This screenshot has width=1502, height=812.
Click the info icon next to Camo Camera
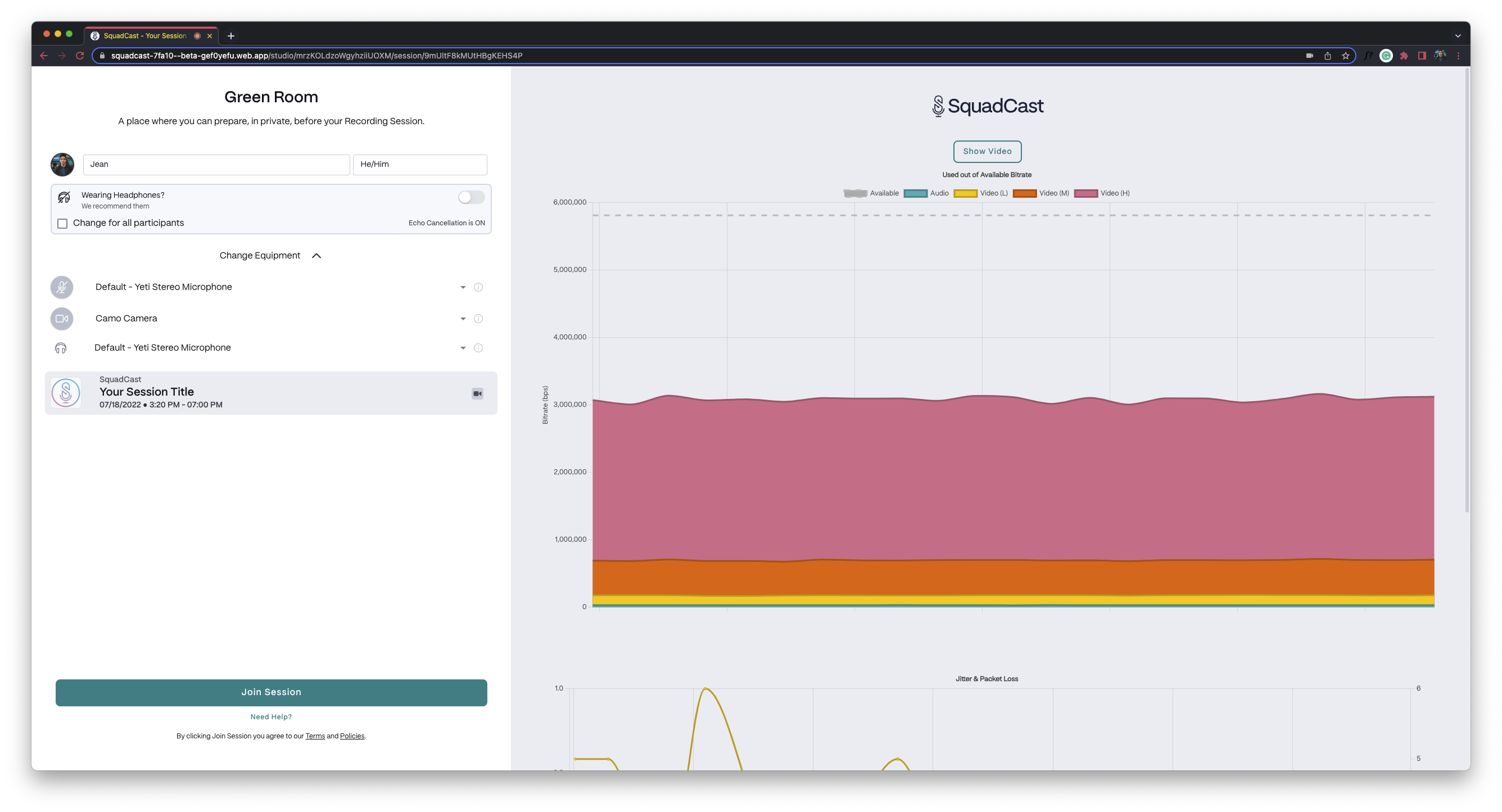[478, 319]
